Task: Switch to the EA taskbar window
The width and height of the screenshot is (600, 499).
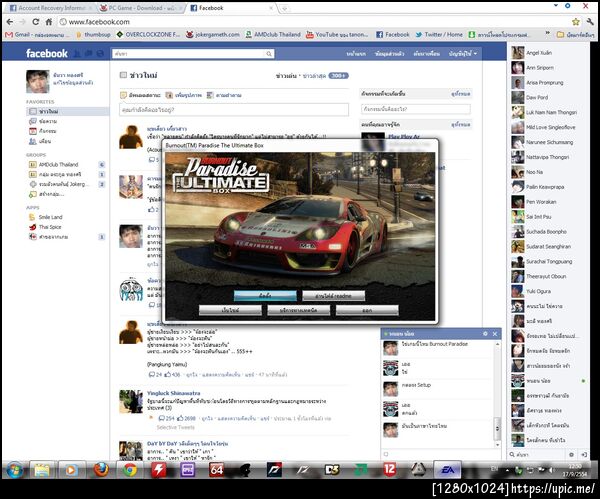Action: pos(447,470)
